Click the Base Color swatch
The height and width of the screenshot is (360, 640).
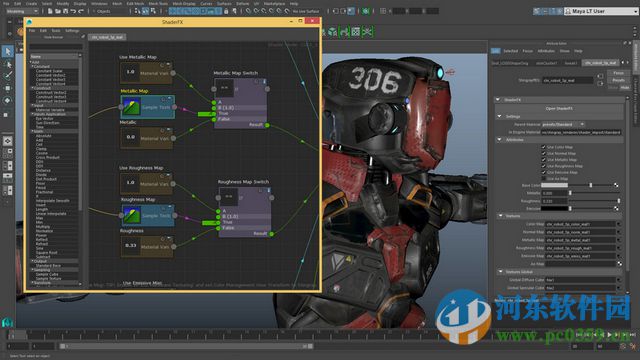click(x=554, y=185)
